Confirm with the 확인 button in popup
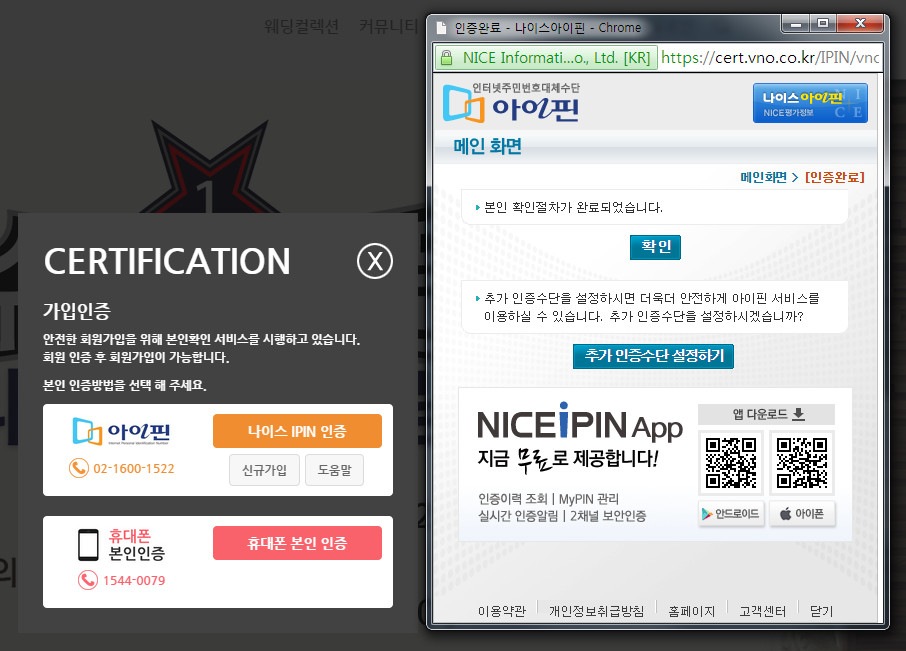Viewport: 906px width, 651px height. (655, 247)
